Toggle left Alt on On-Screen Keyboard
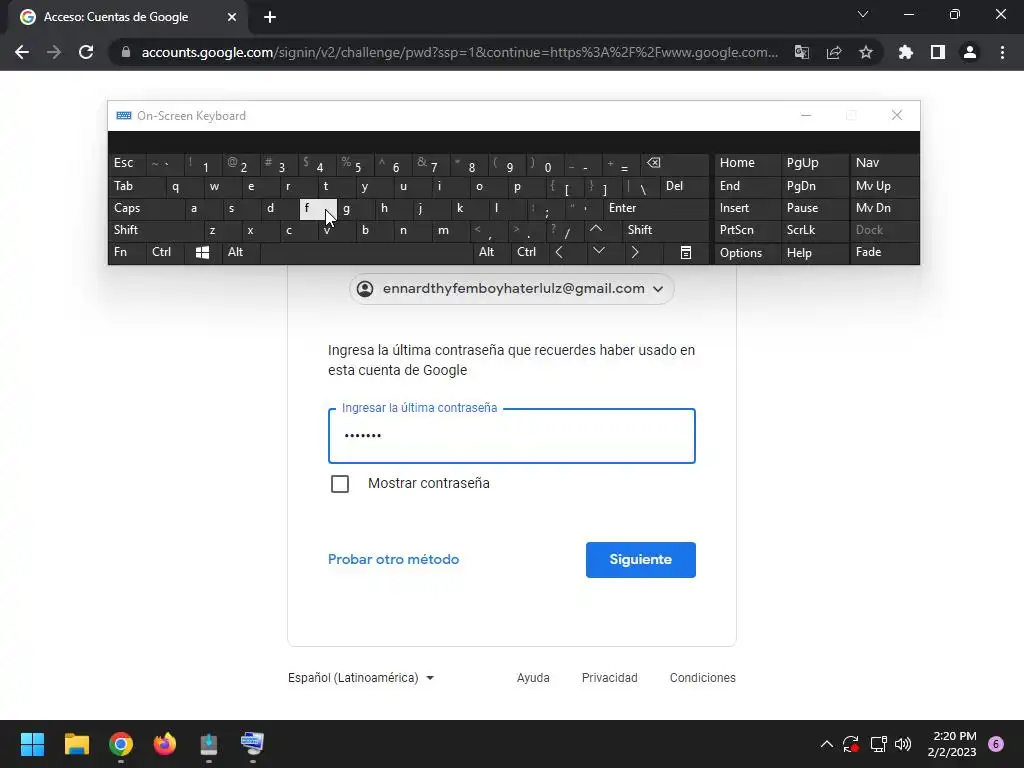 [x=240, y=252]
